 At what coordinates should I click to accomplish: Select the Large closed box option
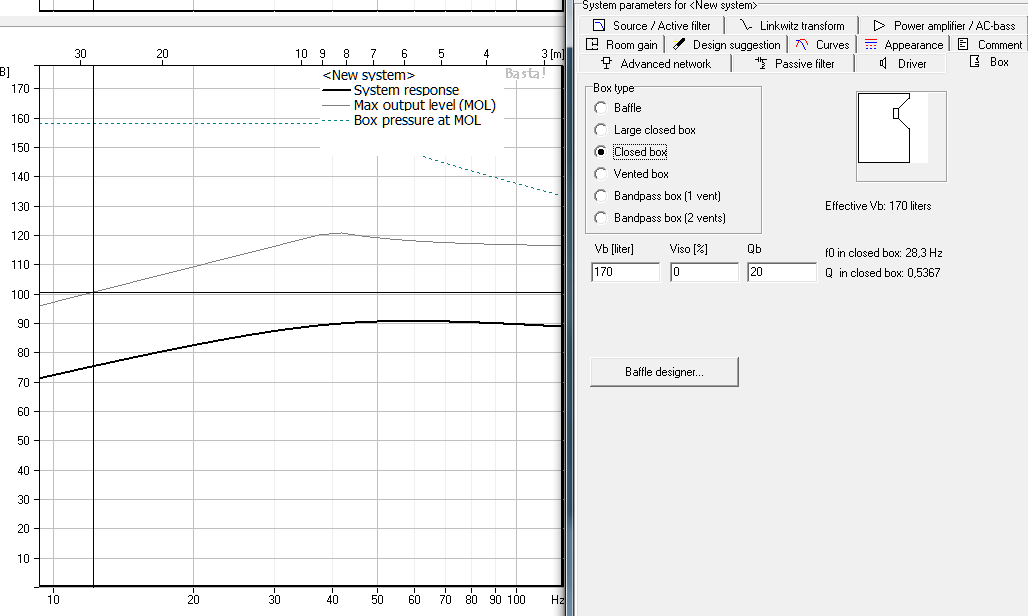click(x=601, y=130)
